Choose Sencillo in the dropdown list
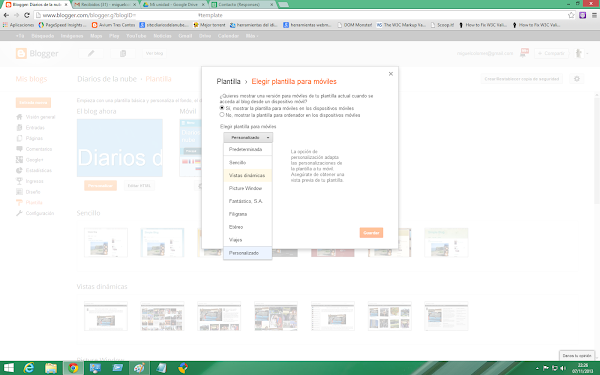This screenshot has width=600, height=375. click(x=248, y=163)
